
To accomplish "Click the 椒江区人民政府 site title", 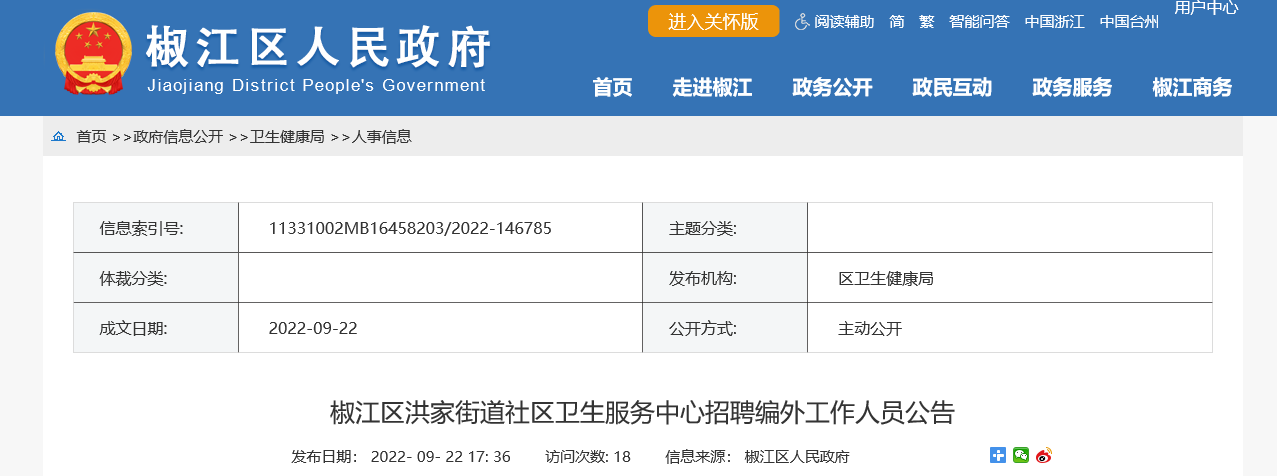I will pos(319,46).
